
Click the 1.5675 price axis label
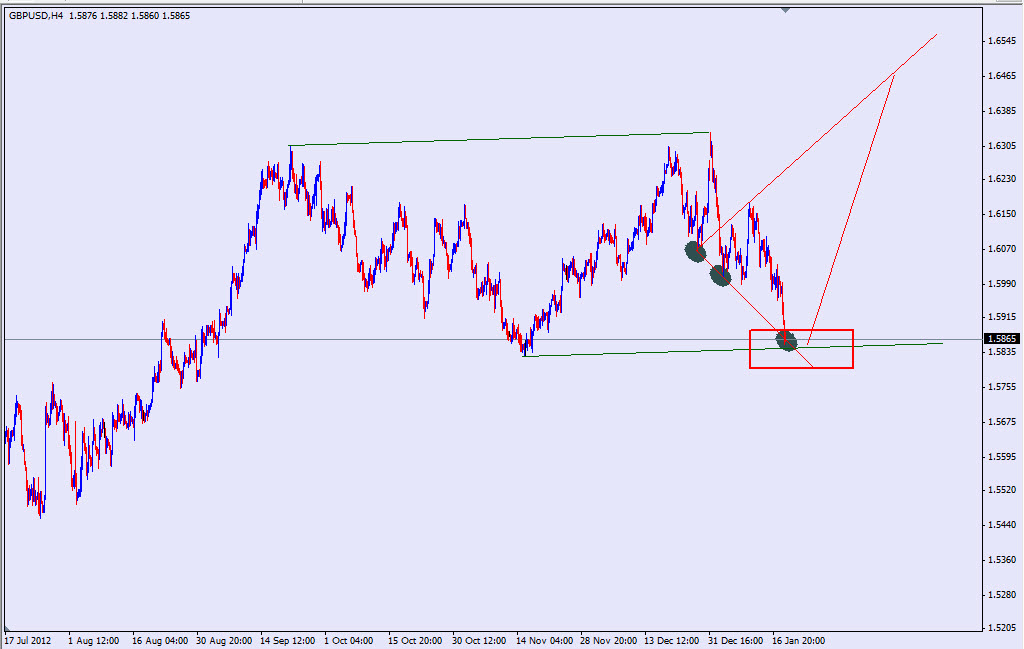pos(1002,422)
